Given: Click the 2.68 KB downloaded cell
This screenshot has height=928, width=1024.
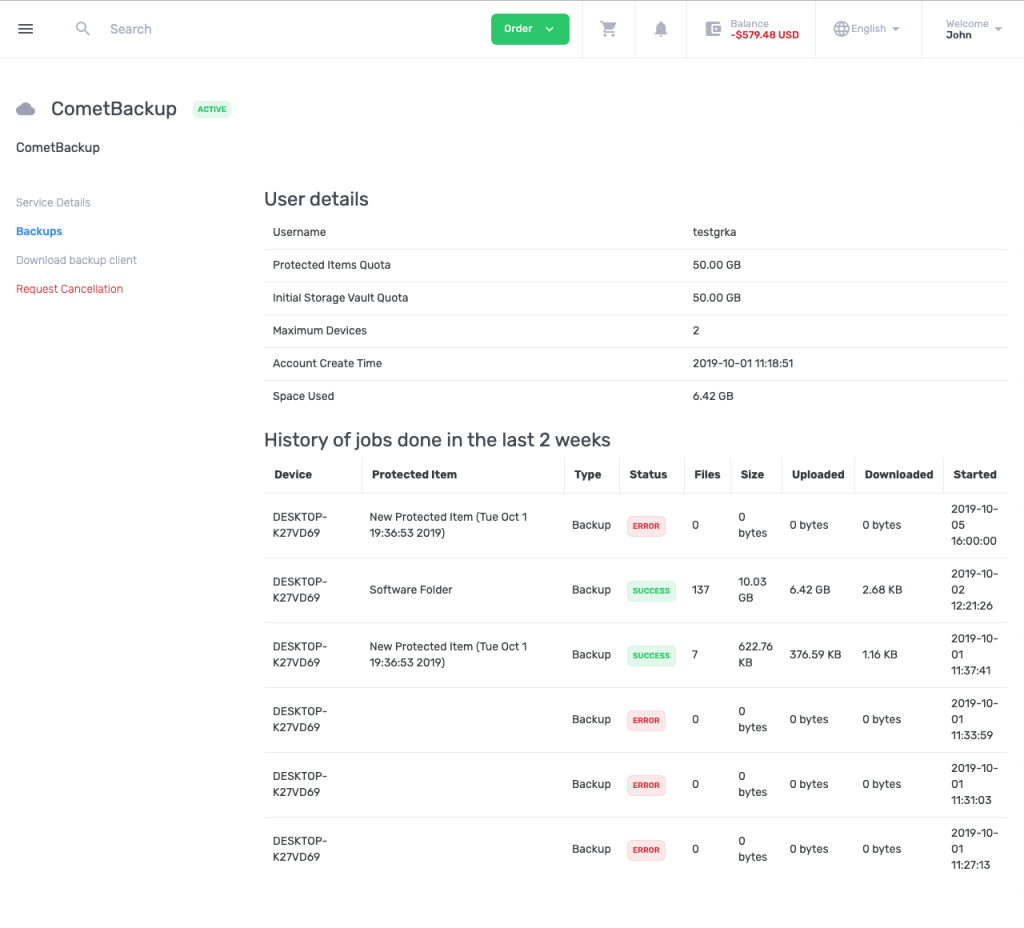Looking at the screenshot, I should point(882,590).
